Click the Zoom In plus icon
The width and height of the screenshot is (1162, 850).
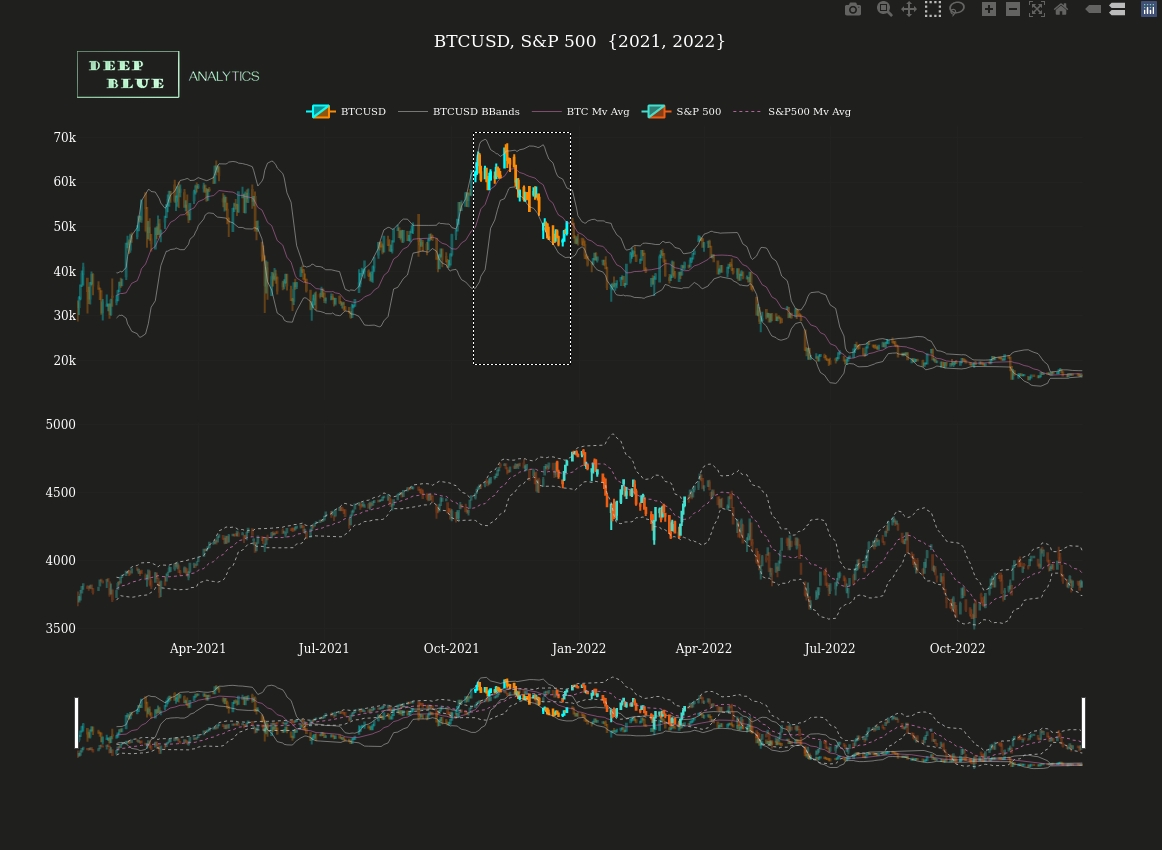[989, 9]
